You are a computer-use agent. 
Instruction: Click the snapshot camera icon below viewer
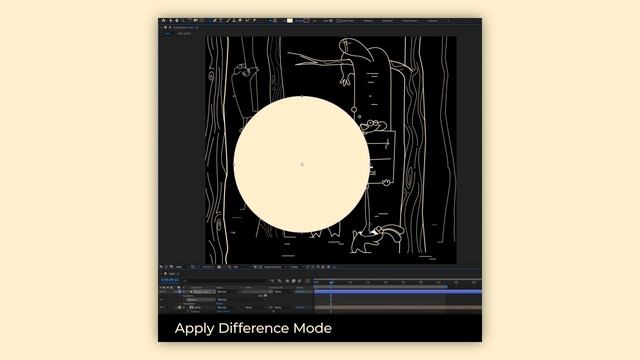pos(219,267)
